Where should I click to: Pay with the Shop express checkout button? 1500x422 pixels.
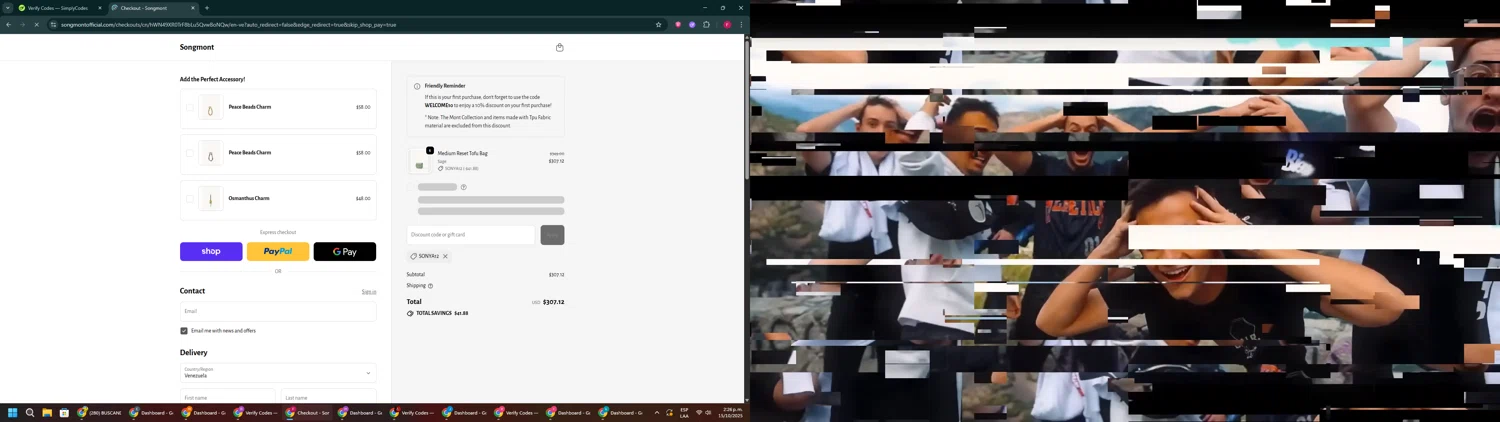tap(211, 251)
